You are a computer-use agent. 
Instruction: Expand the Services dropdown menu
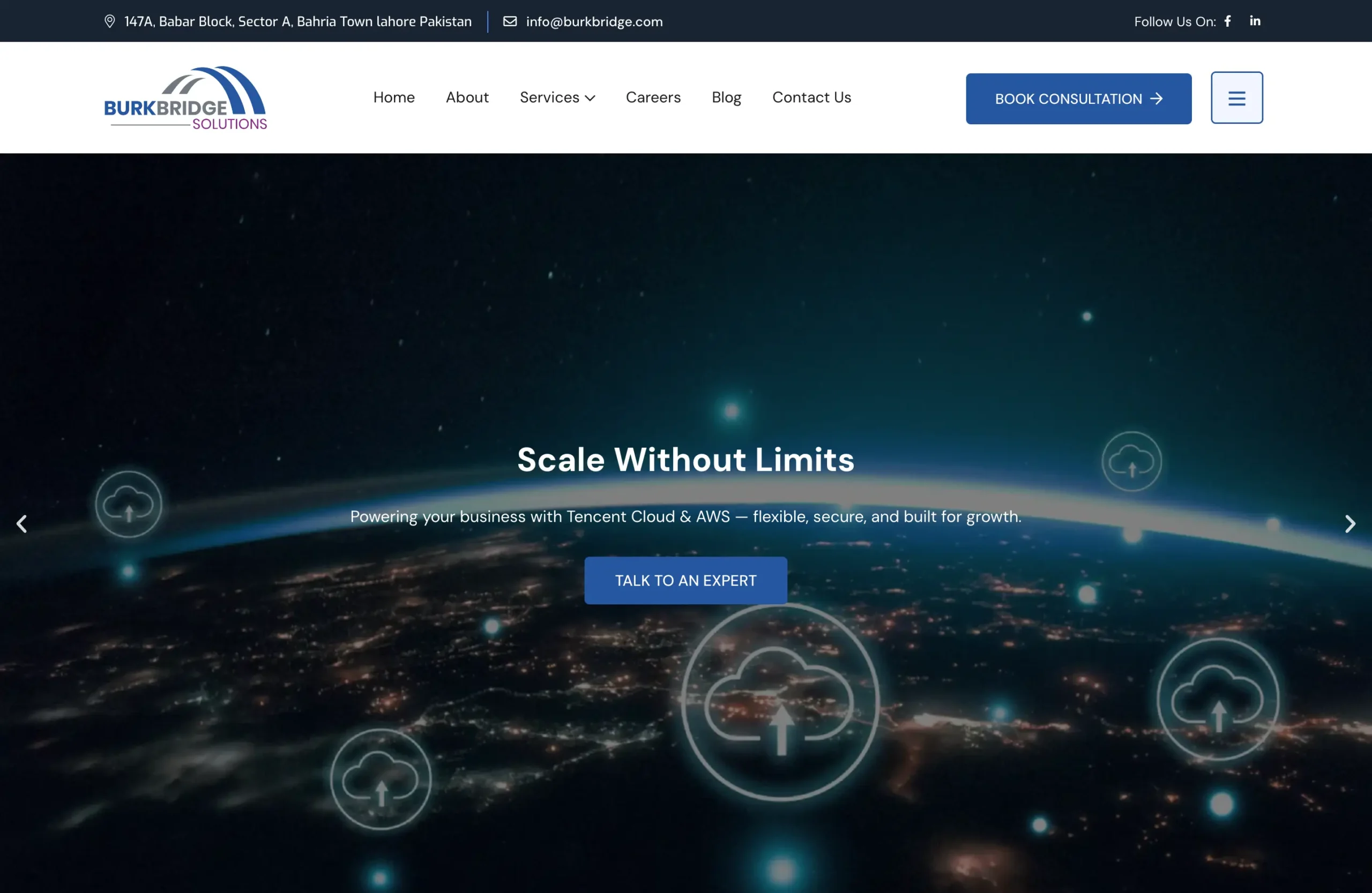549,97
